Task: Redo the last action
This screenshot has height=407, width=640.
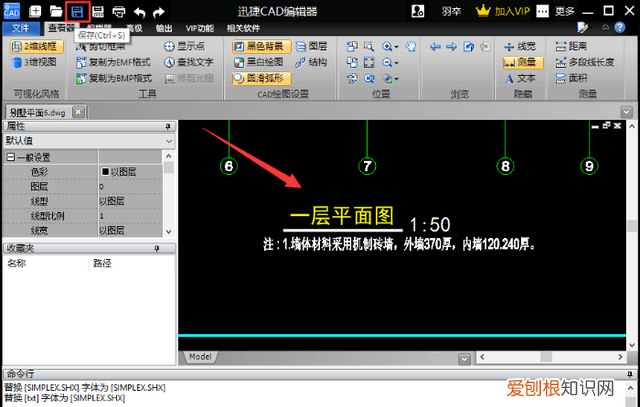Action: 159,12
